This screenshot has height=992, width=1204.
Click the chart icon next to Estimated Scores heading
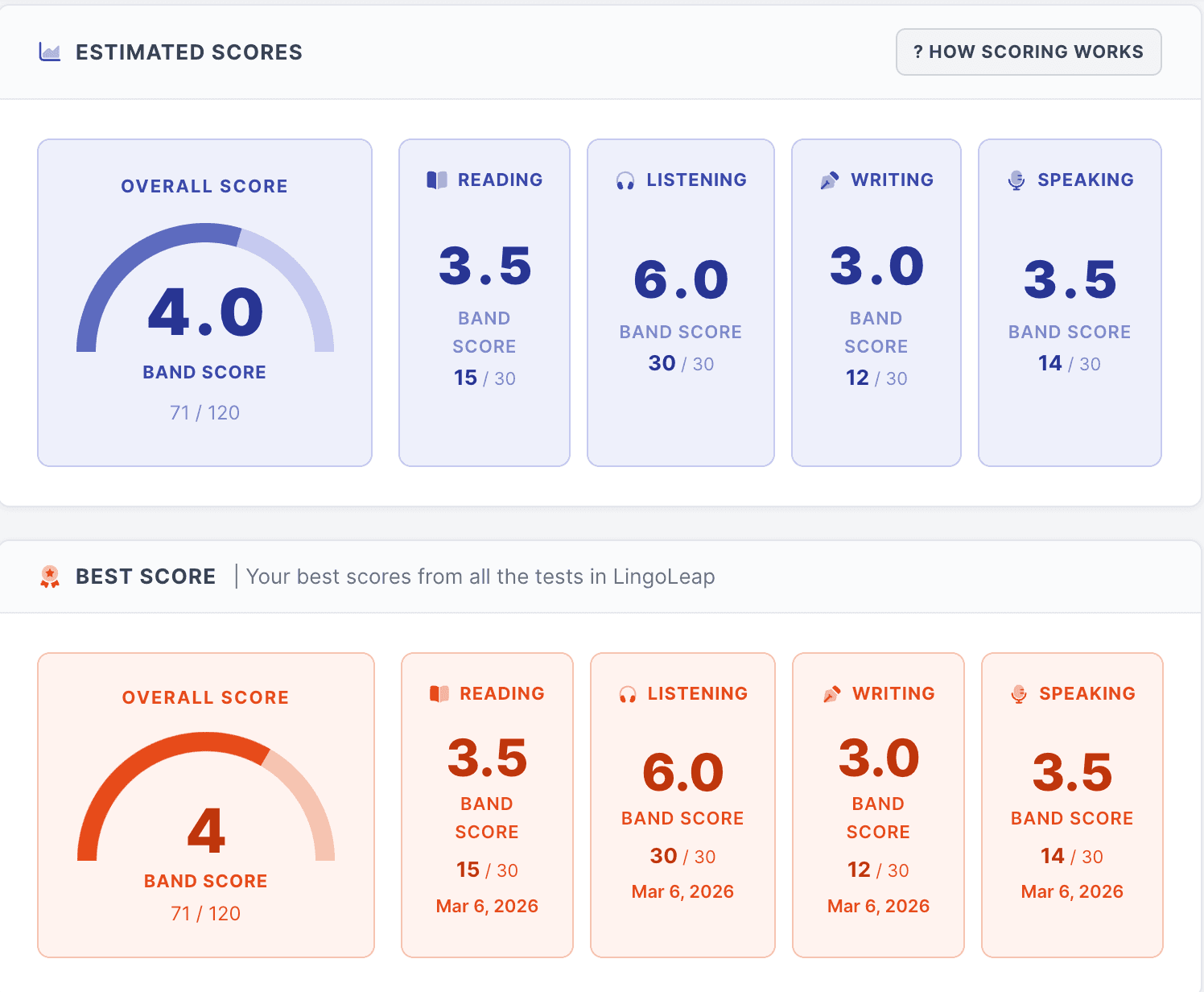(50, 51)
